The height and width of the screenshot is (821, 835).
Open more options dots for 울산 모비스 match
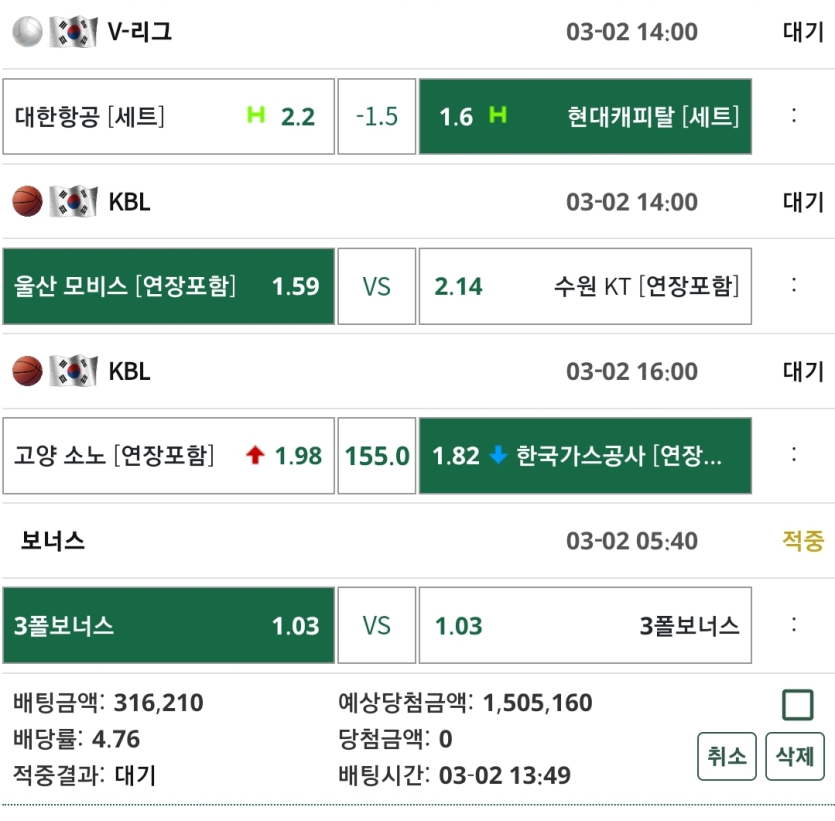tap(794, 286)
